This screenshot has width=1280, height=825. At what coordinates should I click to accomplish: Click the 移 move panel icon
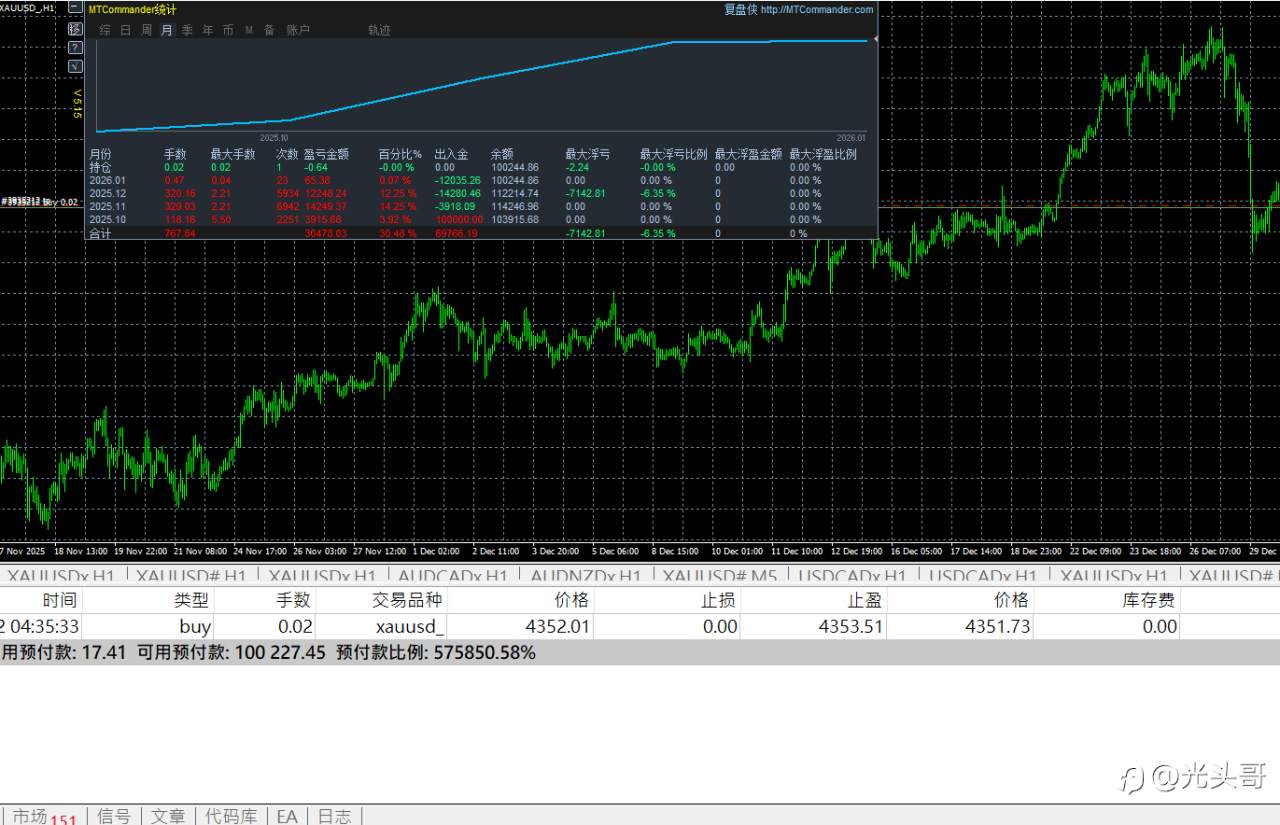75,28
